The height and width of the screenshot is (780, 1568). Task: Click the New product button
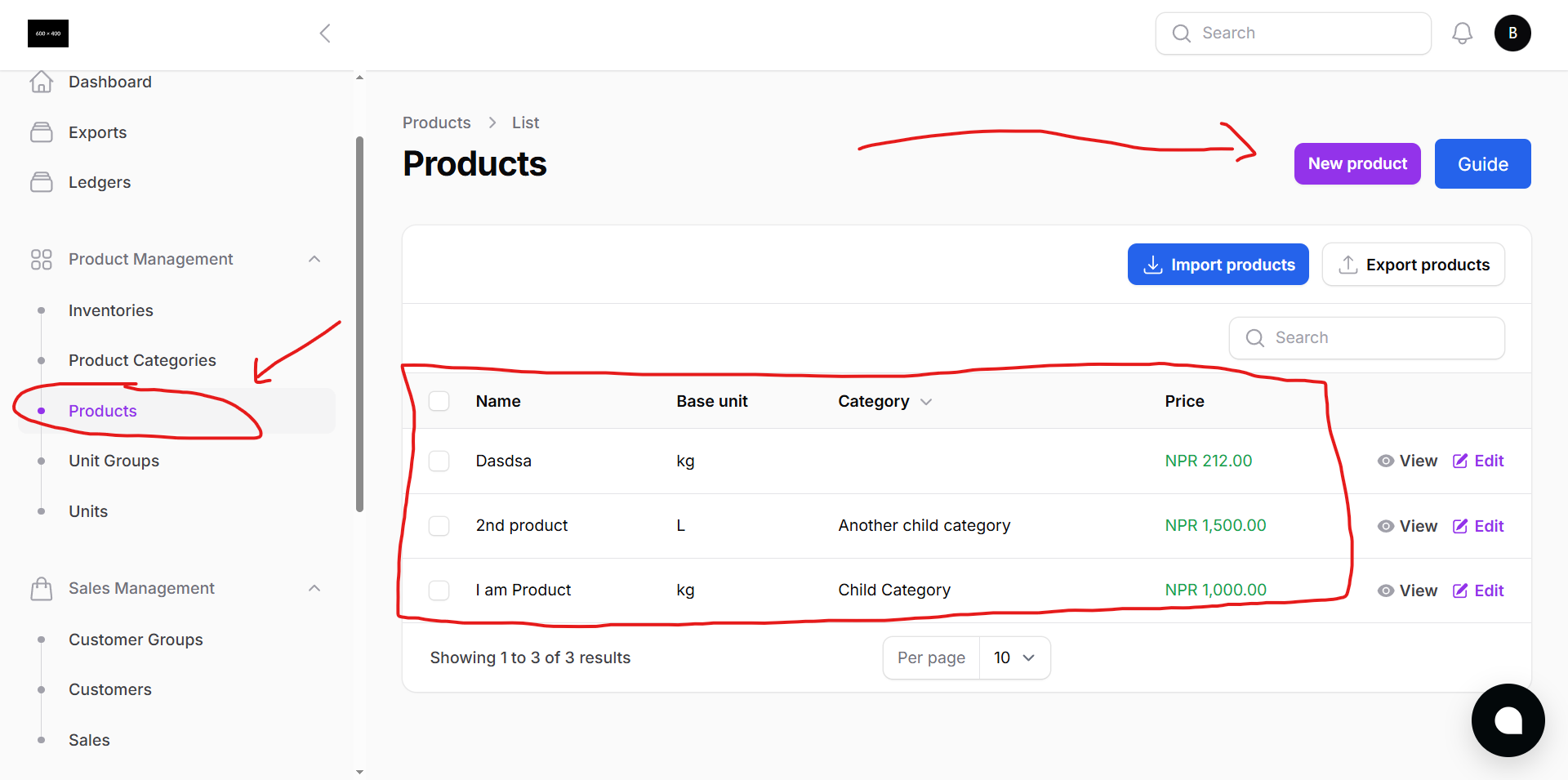[1357, 163]
